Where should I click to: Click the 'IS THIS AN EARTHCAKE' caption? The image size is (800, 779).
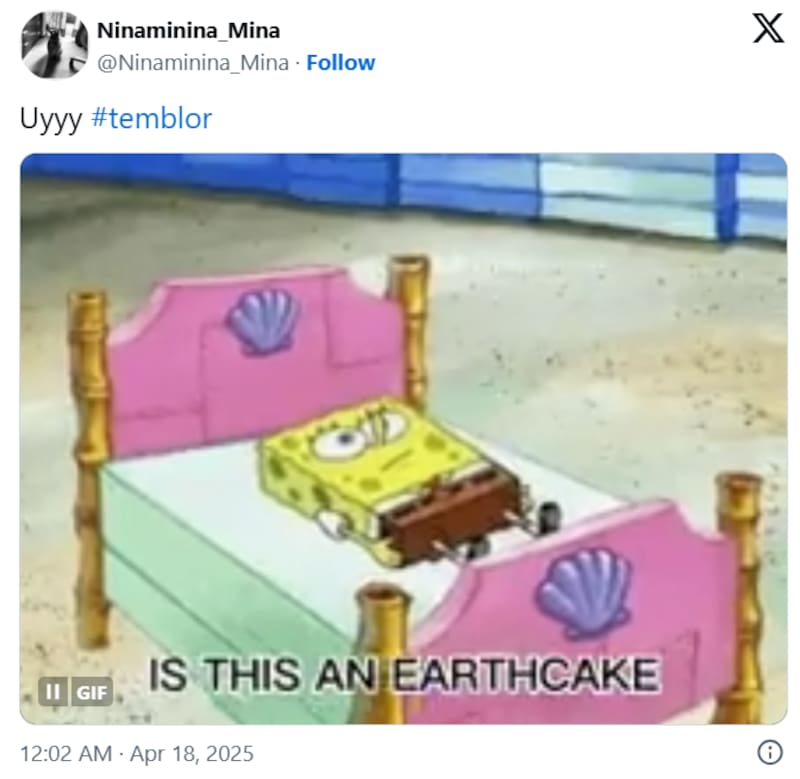[404, 674]
